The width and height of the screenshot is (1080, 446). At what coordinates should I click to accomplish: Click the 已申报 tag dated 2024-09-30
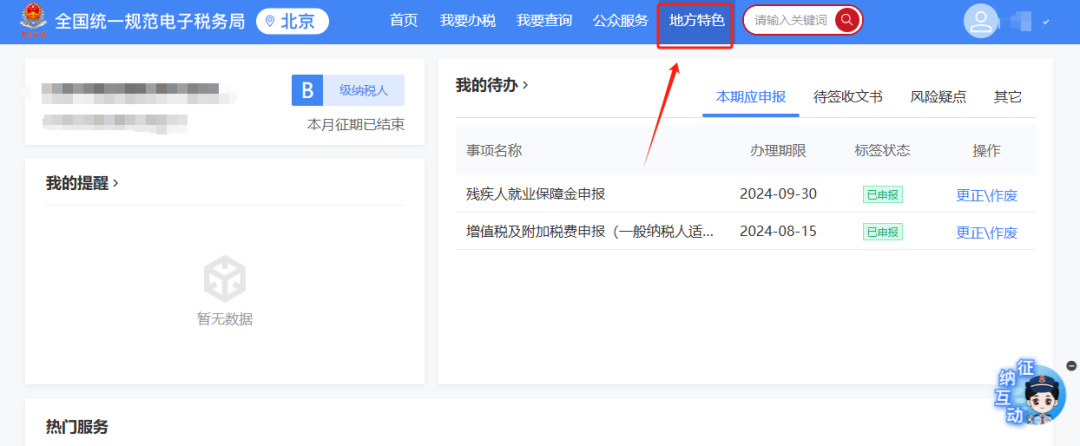coord(883,195)
